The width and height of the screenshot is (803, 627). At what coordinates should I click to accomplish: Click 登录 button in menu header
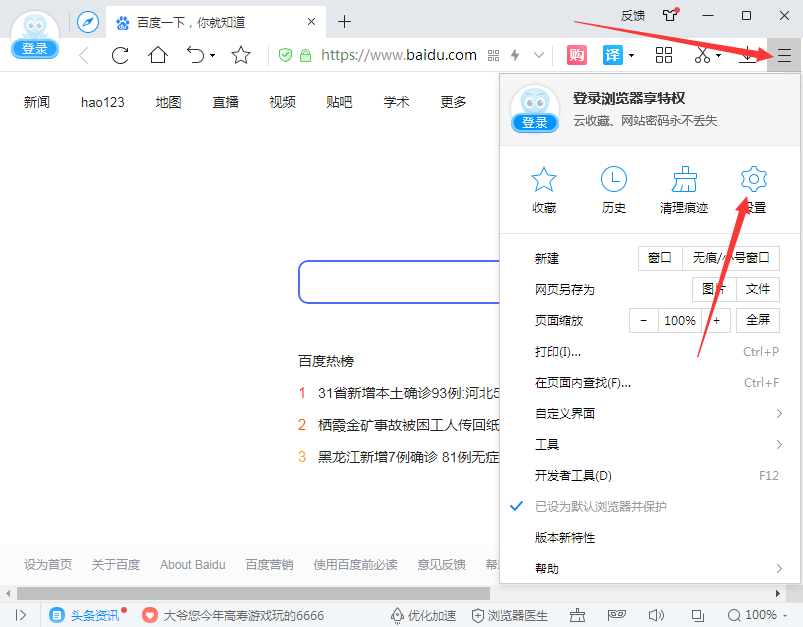coord(535,122)
